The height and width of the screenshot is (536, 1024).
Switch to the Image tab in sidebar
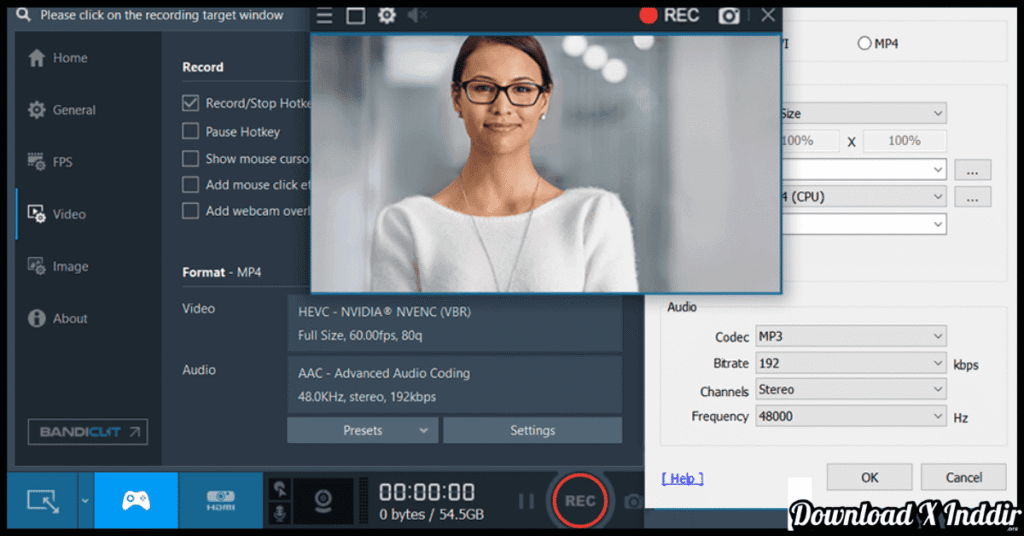[x=69, y=266]
